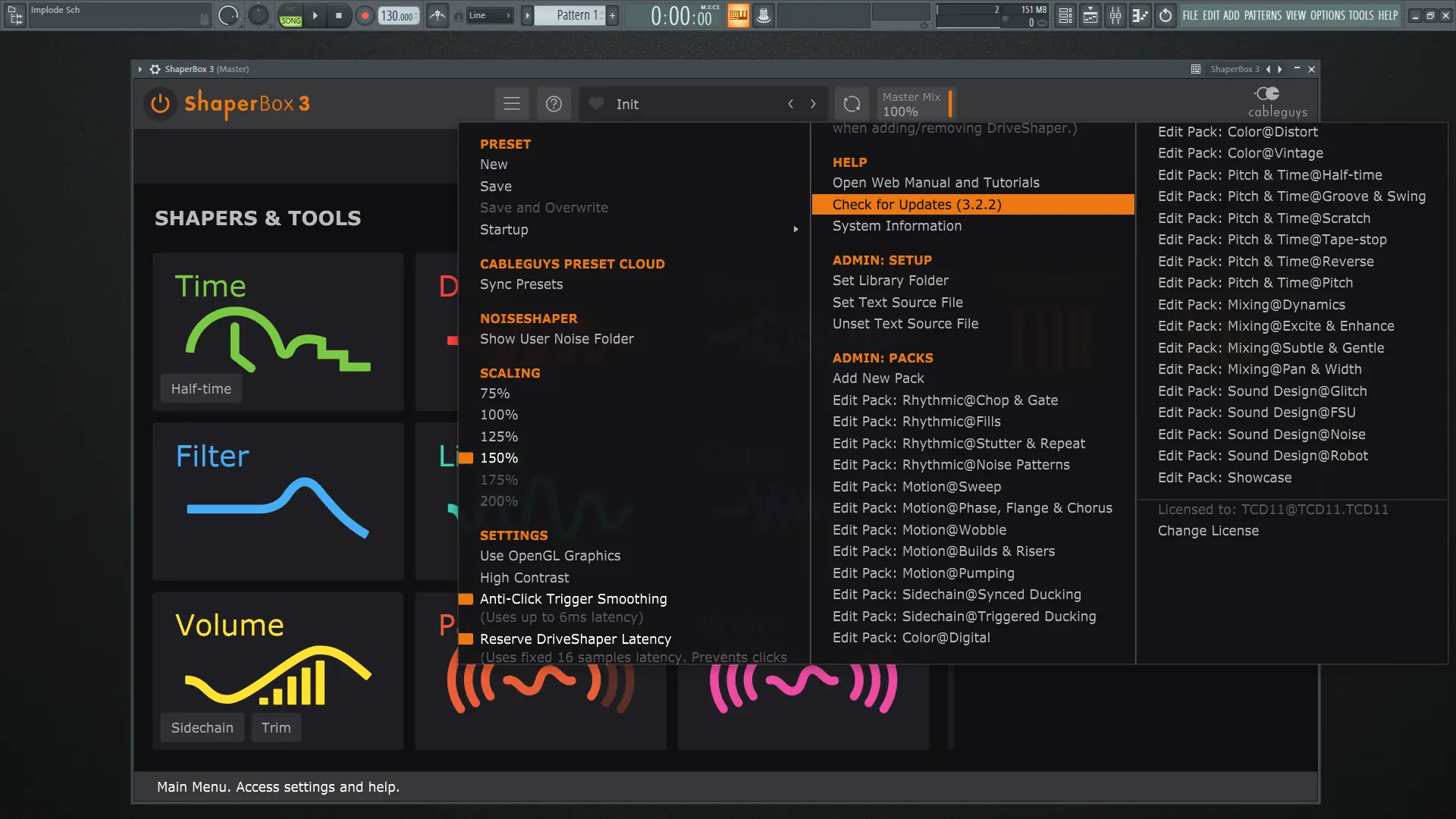Toggle Anti-Click Trigger Smoothing option

click(573, 599)
